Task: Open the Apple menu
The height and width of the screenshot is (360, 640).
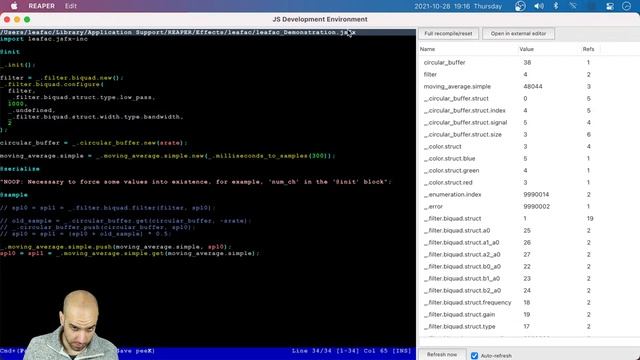Action: point(14,6)
